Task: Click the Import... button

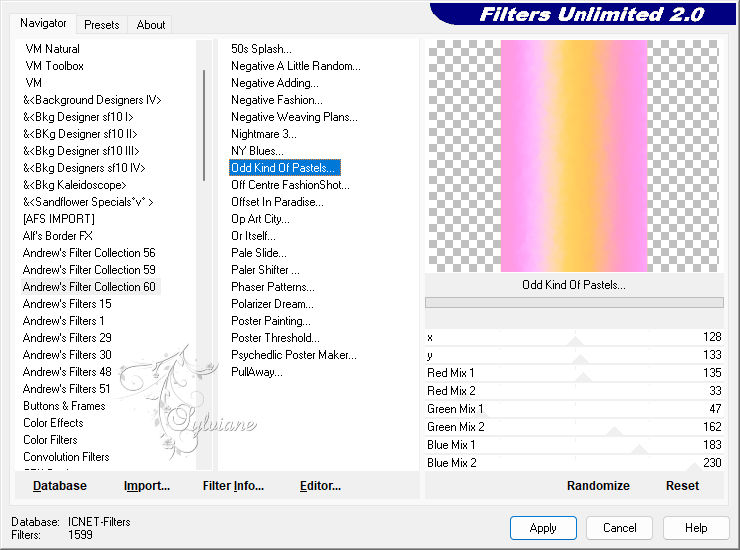Action: click(x=147, y=486)
